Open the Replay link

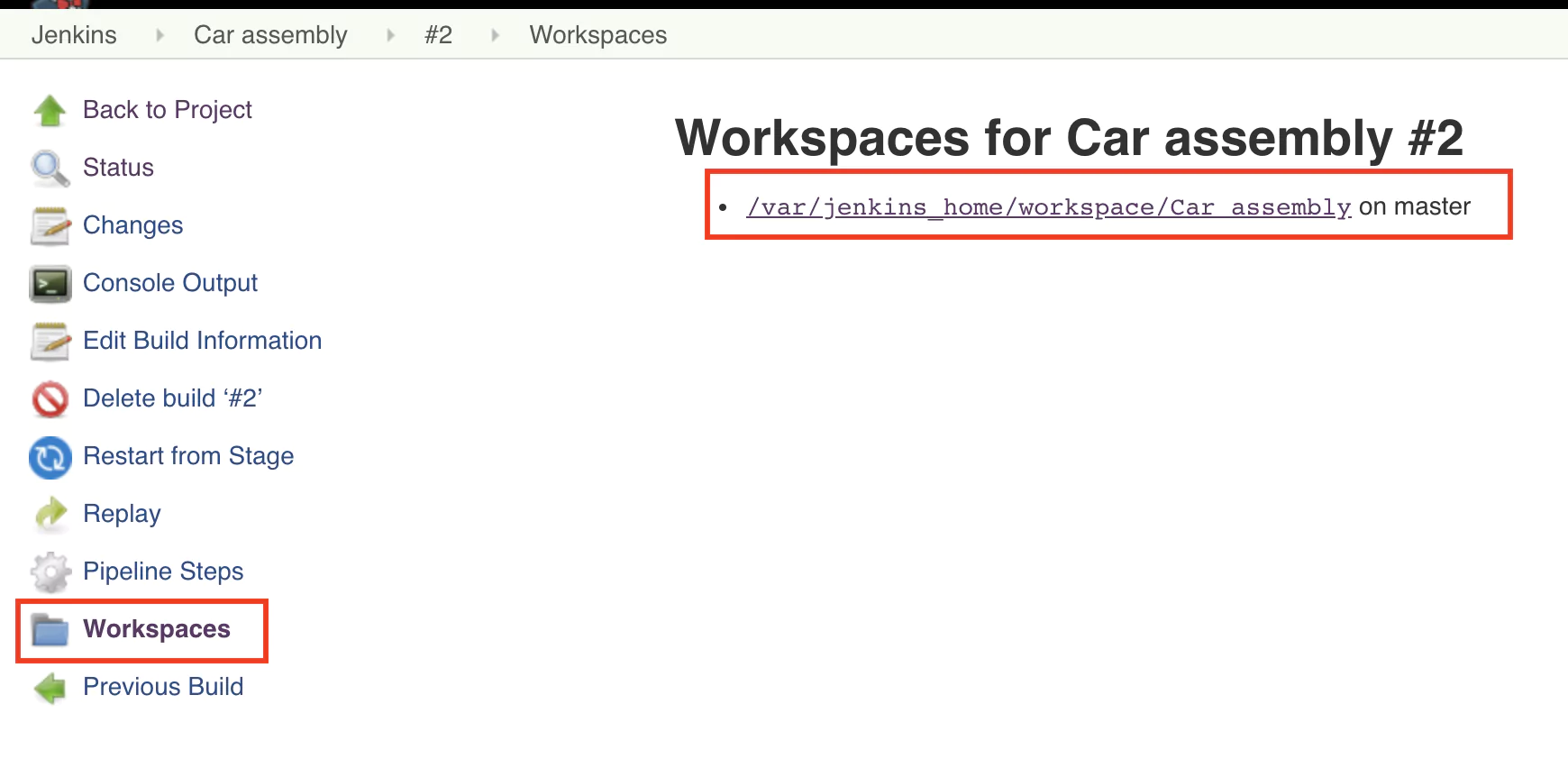tap(122, 514)
